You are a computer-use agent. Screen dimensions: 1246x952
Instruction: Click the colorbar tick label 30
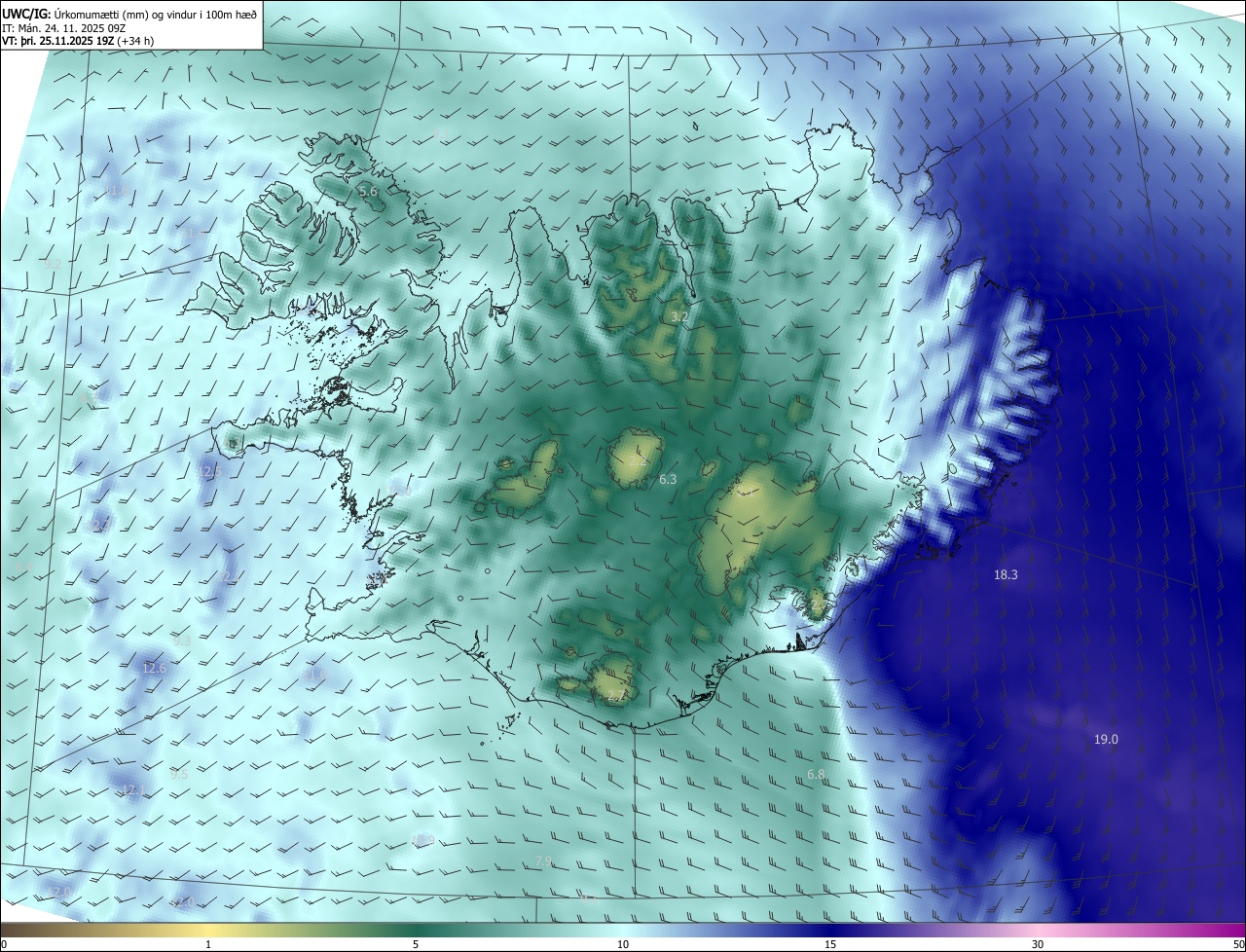click(x=1038, y=944)
